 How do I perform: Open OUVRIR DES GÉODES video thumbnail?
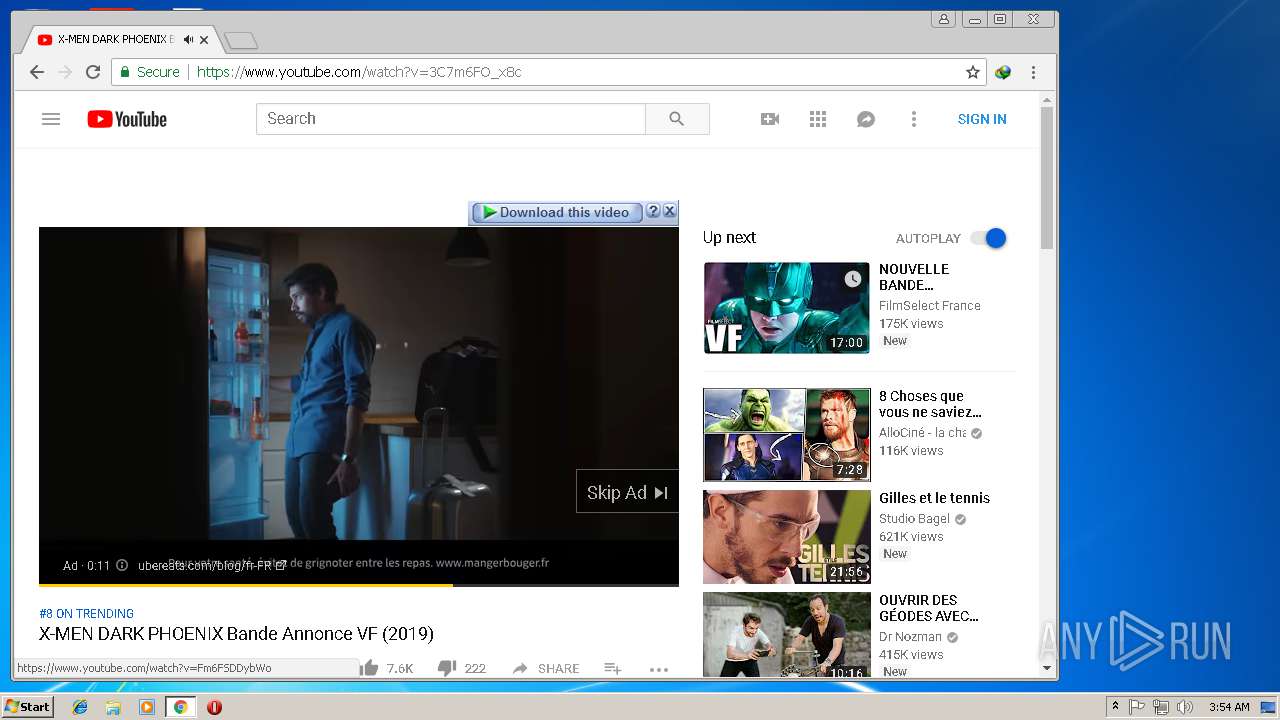(x=787, y=635)
